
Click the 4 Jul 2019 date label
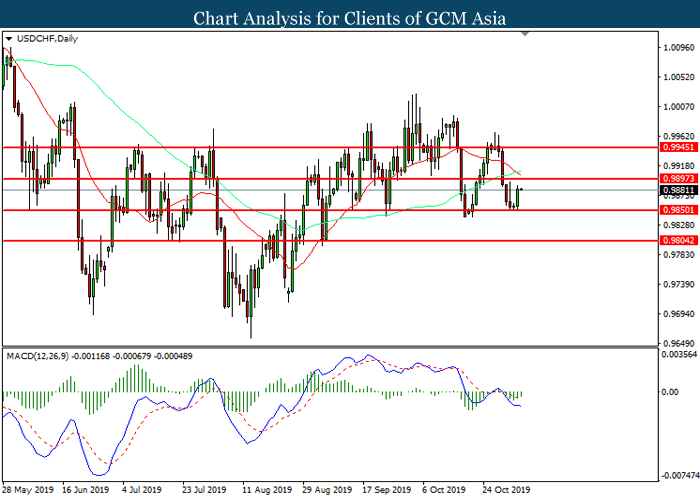[141, 490]
